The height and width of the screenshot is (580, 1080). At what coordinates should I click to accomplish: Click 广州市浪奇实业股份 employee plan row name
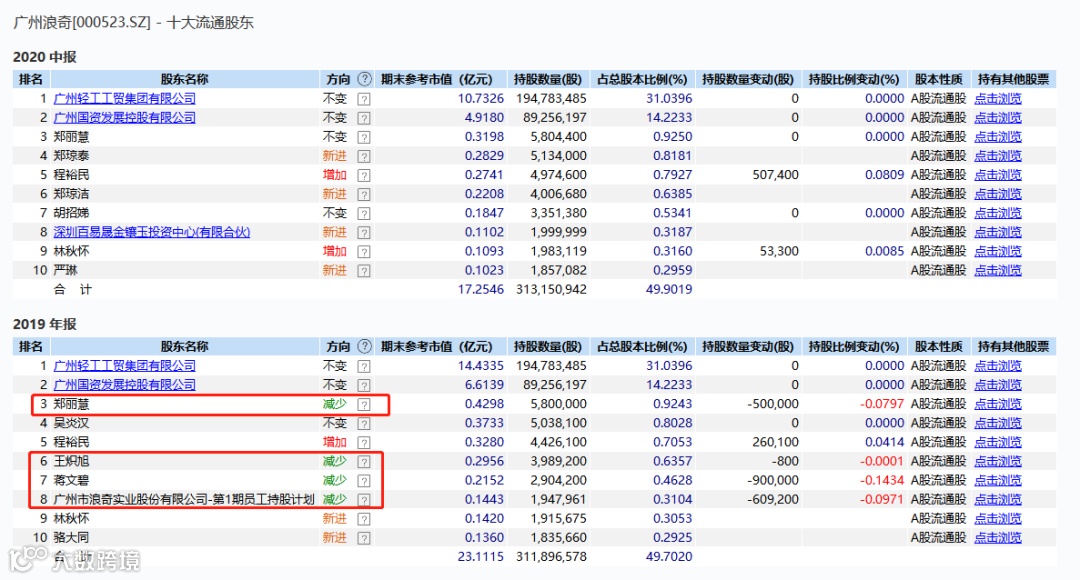click(184, 499)
